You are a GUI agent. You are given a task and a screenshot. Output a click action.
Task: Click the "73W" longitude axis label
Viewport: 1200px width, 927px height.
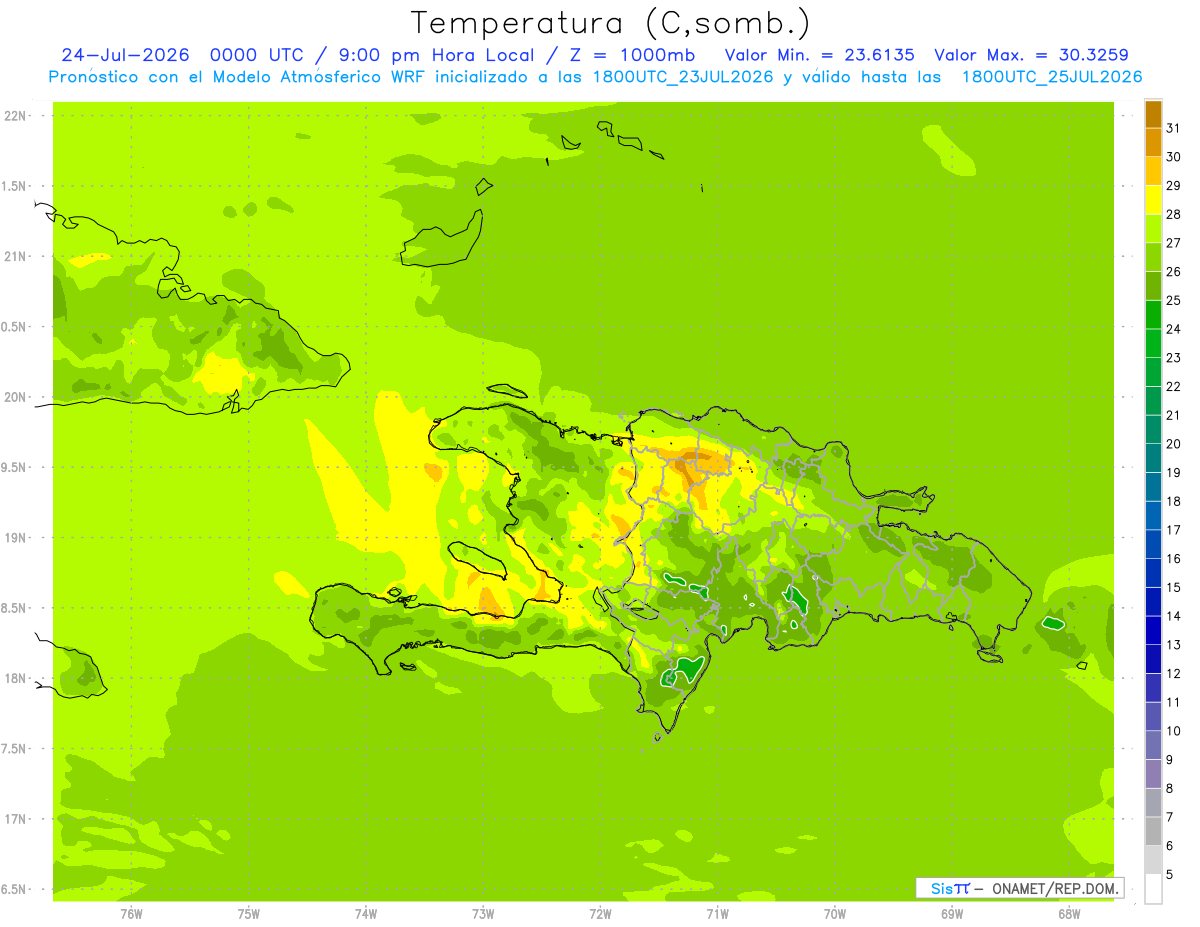[x=483, y=913]
